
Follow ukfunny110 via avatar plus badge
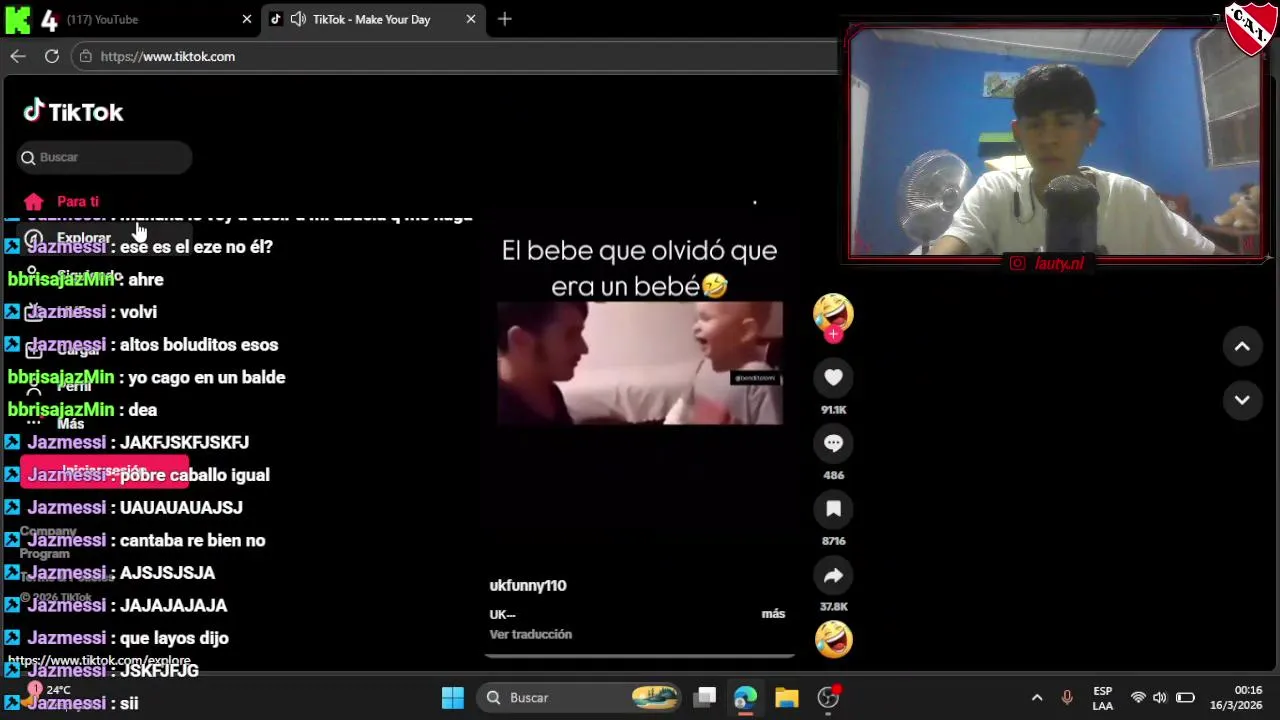[833, 335]
